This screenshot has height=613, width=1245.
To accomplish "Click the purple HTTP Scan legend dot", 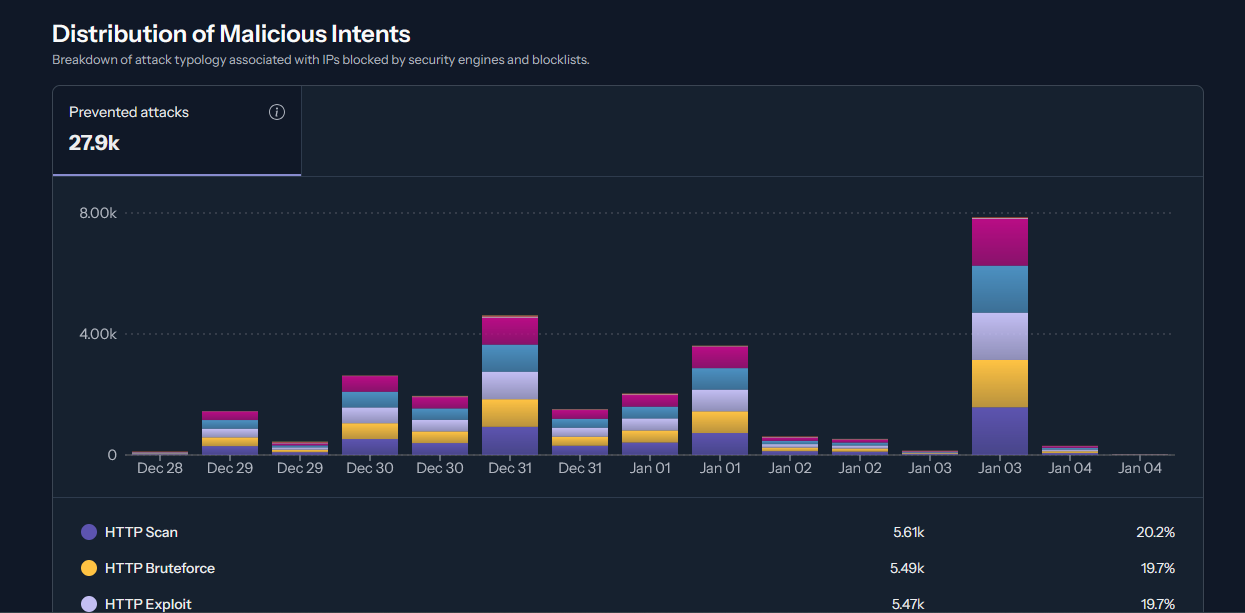I will click(x=89, y=532).
